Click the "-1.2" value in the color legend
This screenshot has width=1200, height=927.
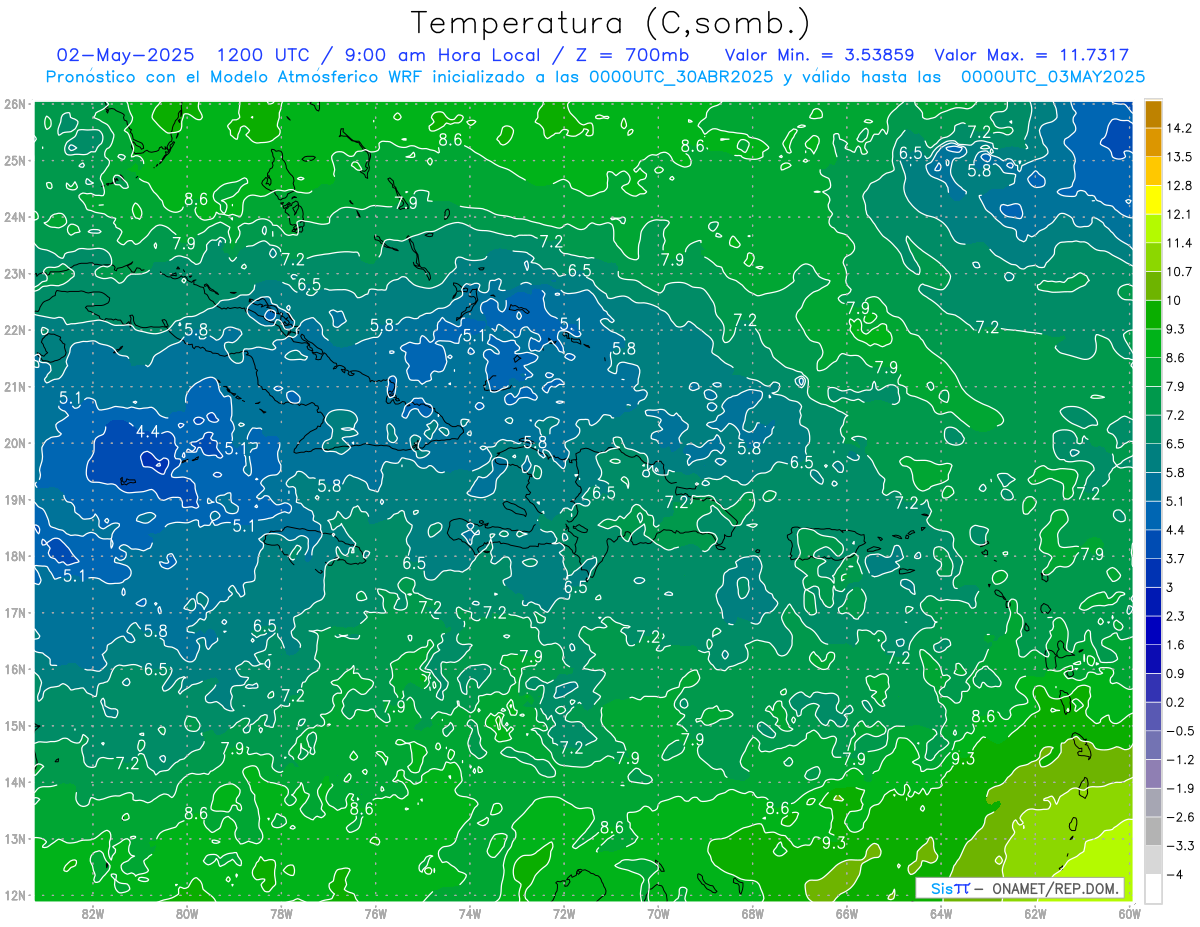1179,759
